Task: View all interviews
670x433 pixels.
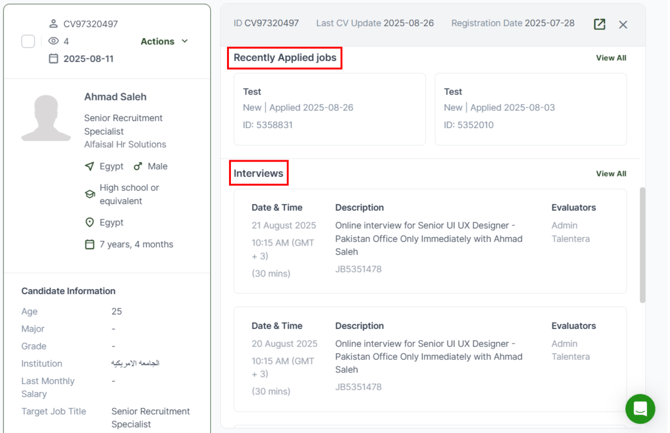Action: click(x=610, y=174)
